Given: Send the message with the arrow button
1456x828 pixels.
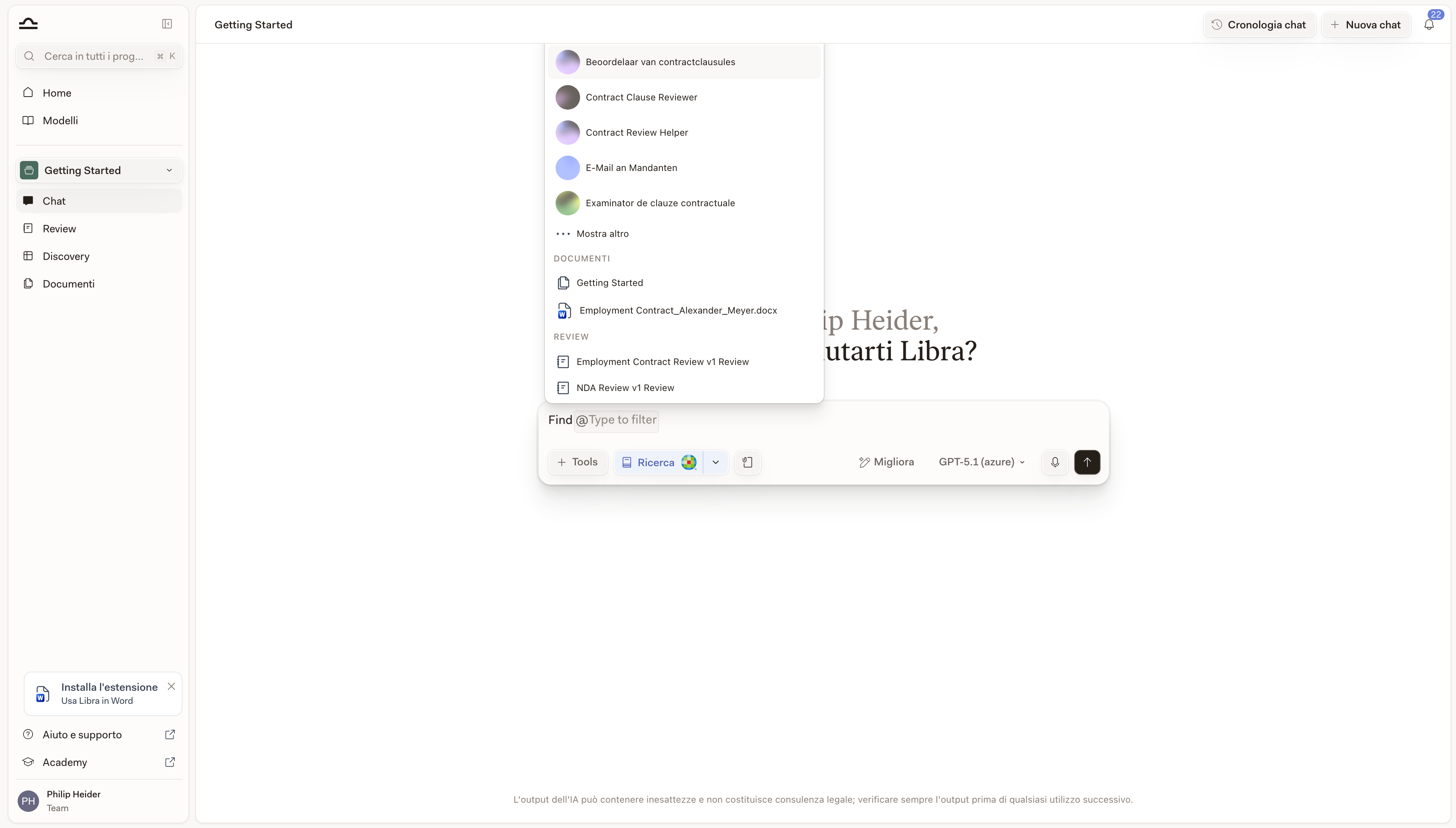Looking at the screenshot, I should [1087, 462].
